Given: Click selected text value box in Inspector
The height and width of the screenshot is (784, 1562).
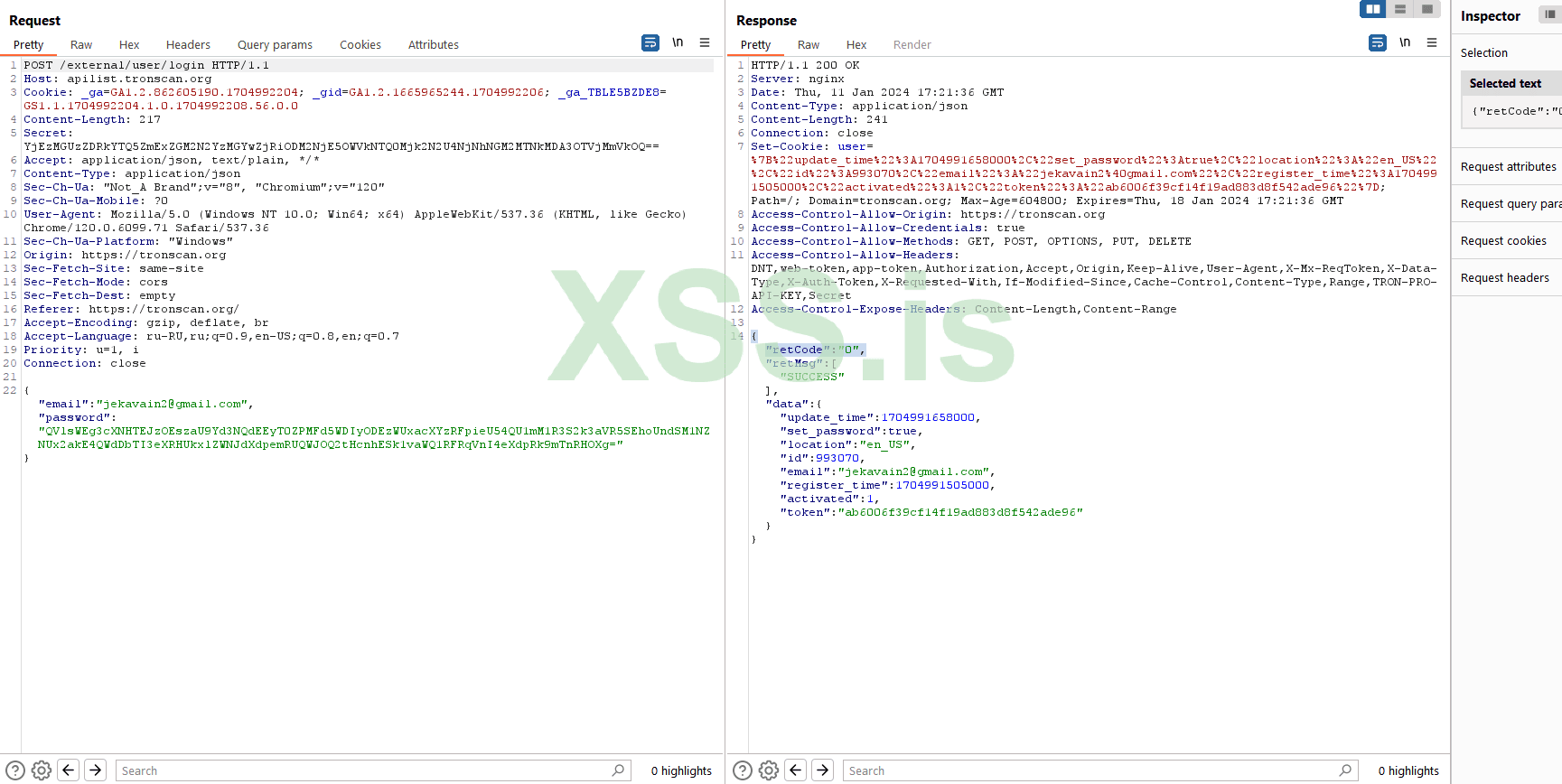Looking at the screenshot, I should (x=1511, y=111).
